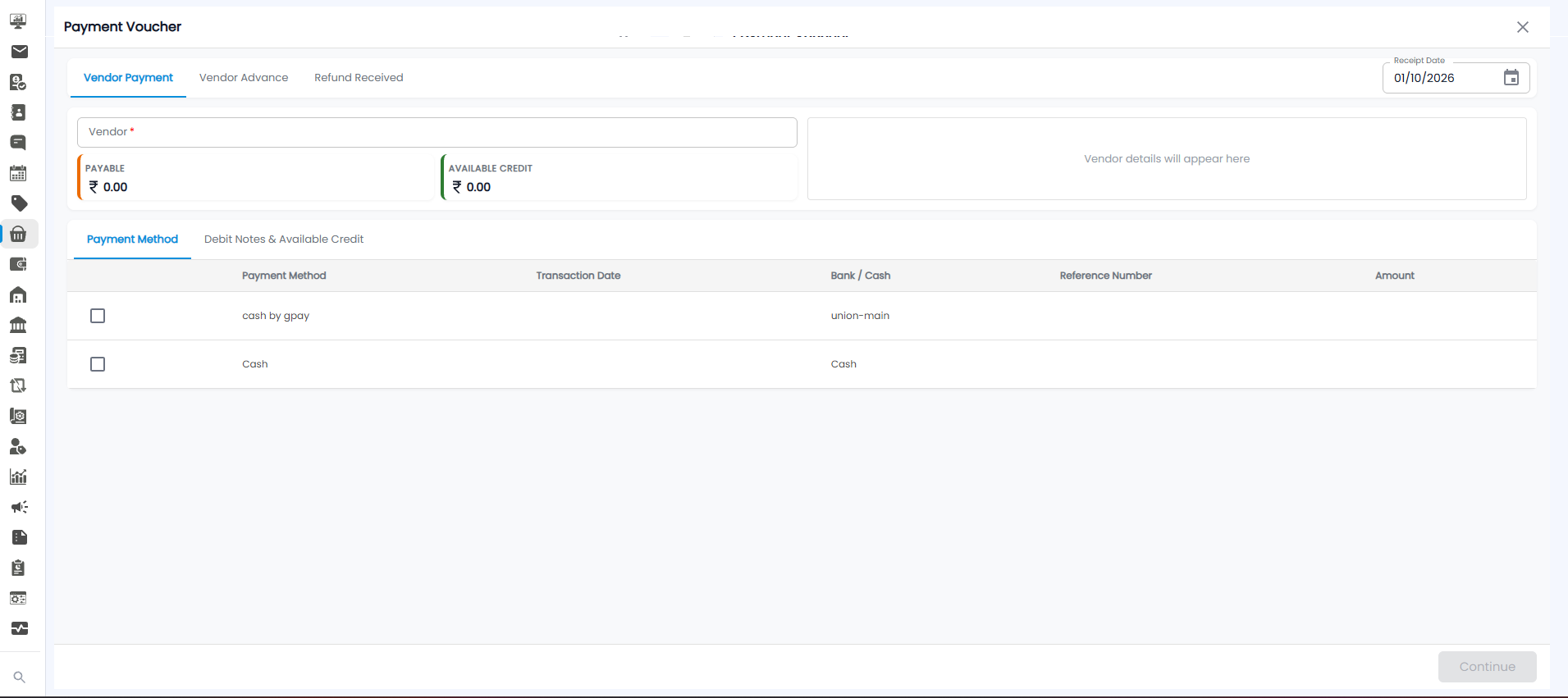Click the Continue button
Screen dimensions: 1568x698
coord(1487,667)
